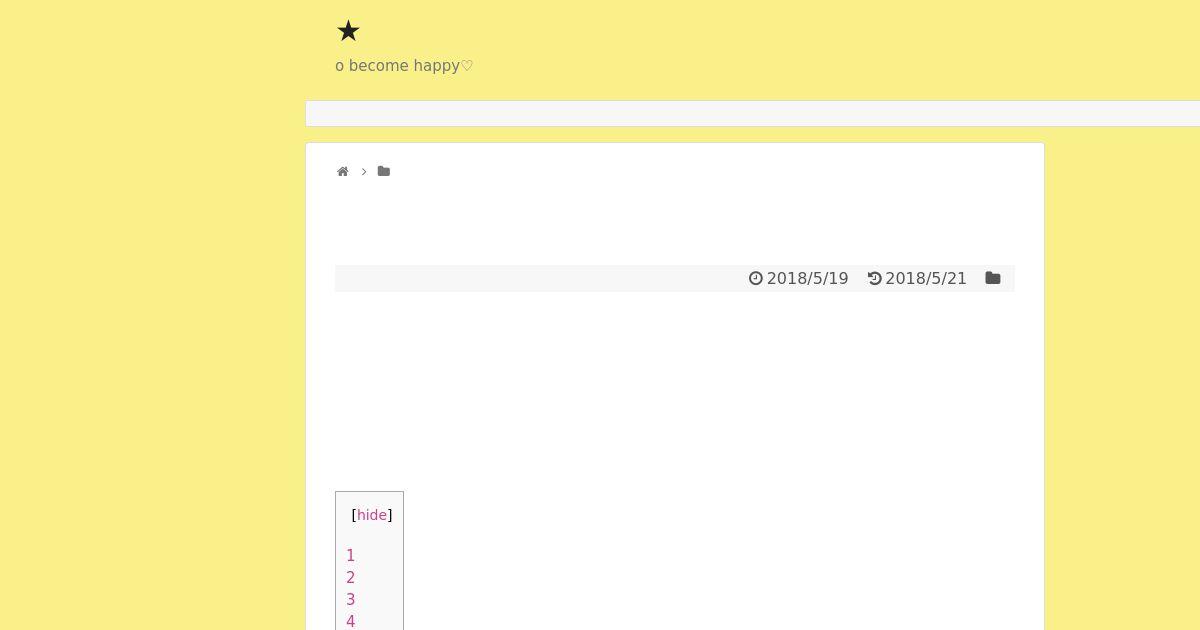Click the black star site title
The width and height of the screenshot is (1200, 630).
(x=348, y=31)
